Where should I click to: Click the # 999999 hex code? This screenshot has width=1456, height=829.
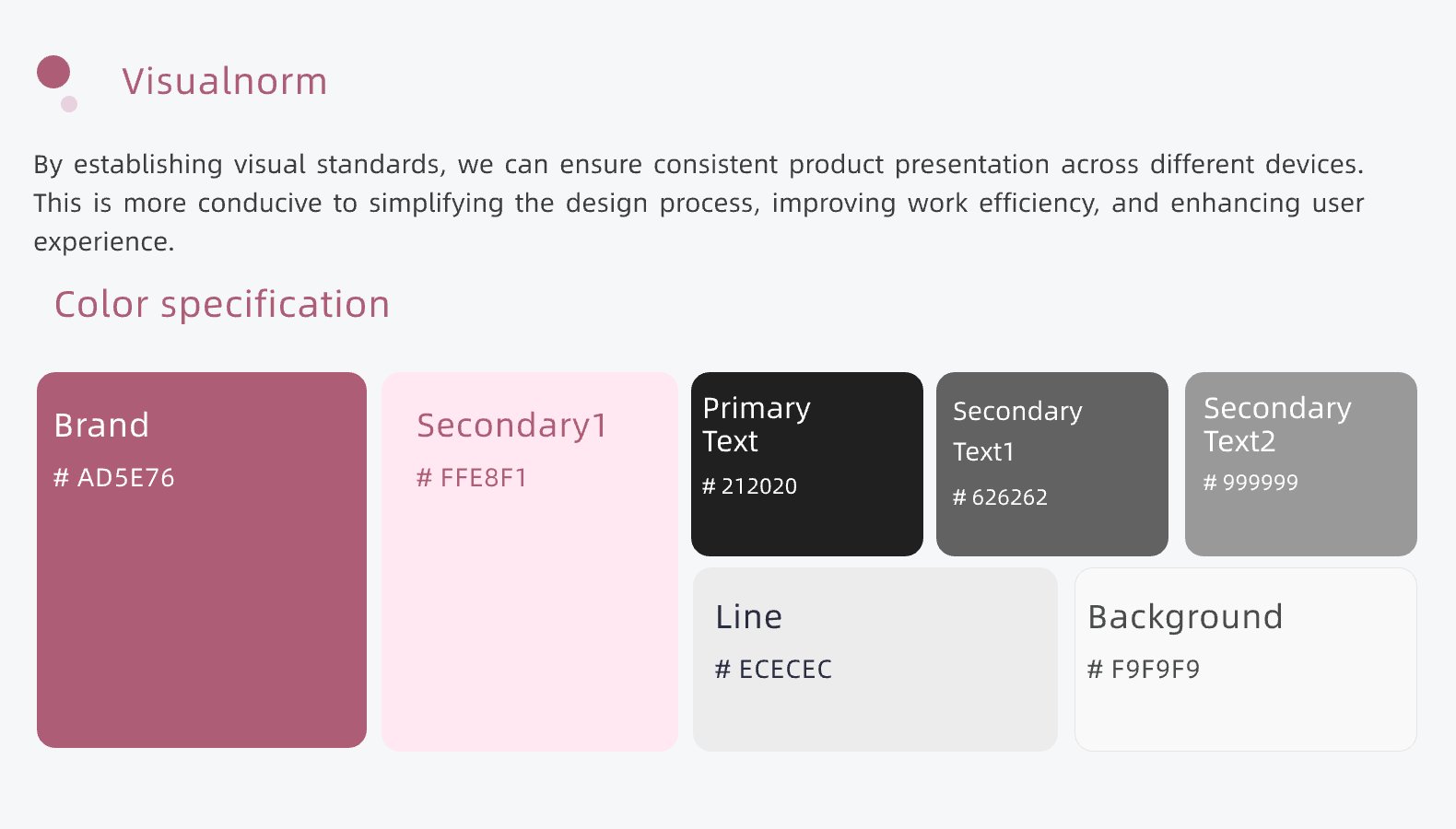1251,483
